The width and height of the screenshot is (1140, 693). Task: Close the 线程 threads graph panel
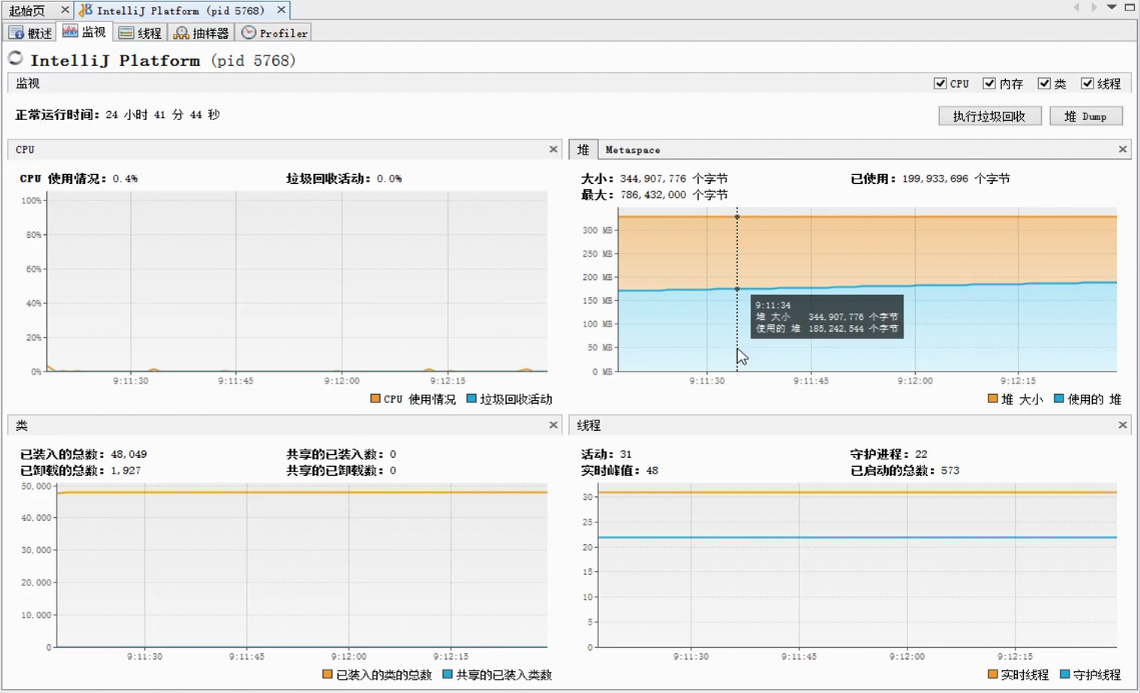click(1123, 425)
